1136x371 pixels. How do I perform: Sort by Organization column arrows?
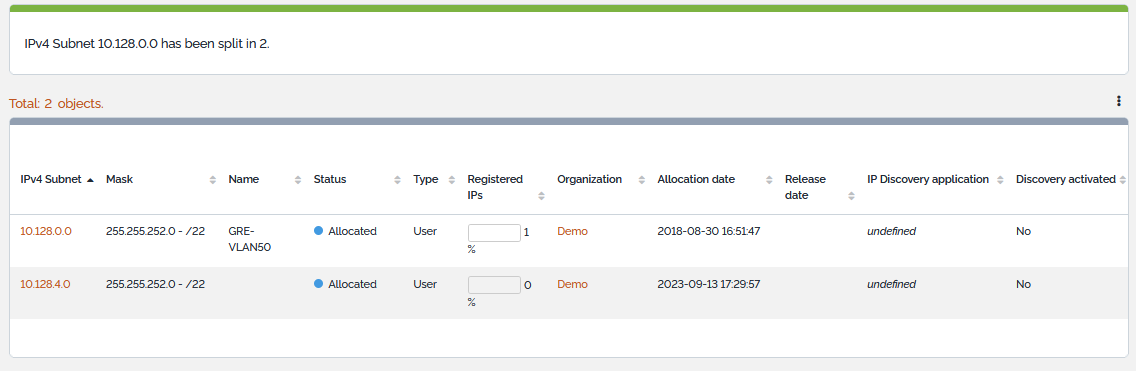642,180
